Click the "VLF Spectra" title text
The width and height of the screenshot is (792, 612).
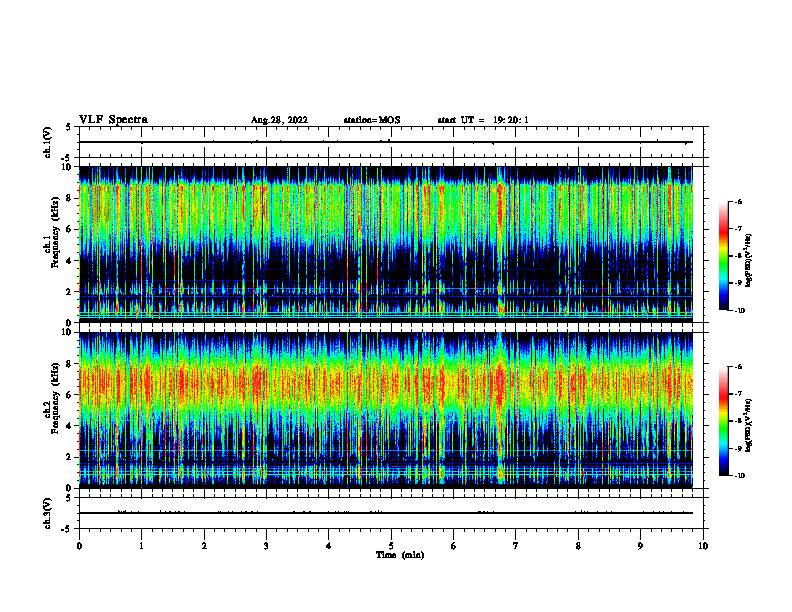pyautogui.click(x=113, y=120)
